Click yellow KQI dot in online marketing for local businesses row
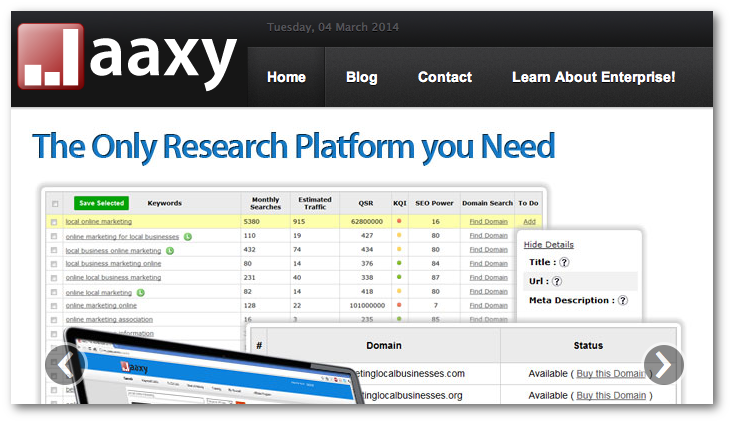732x423 pixels. [x=399, y=235]
